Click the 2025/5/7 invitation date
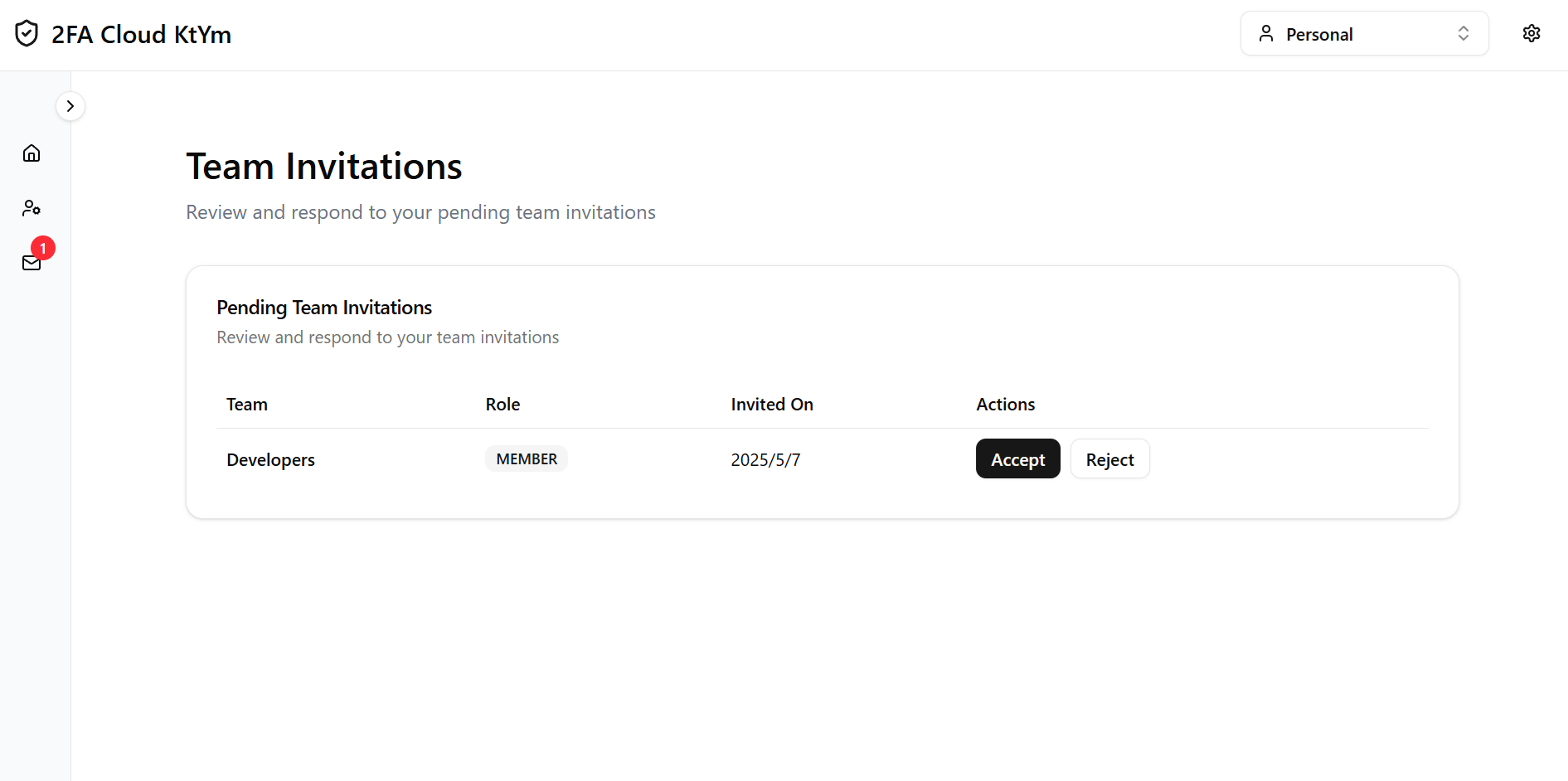The image size is (1568, 781). [x=765, y=460]
